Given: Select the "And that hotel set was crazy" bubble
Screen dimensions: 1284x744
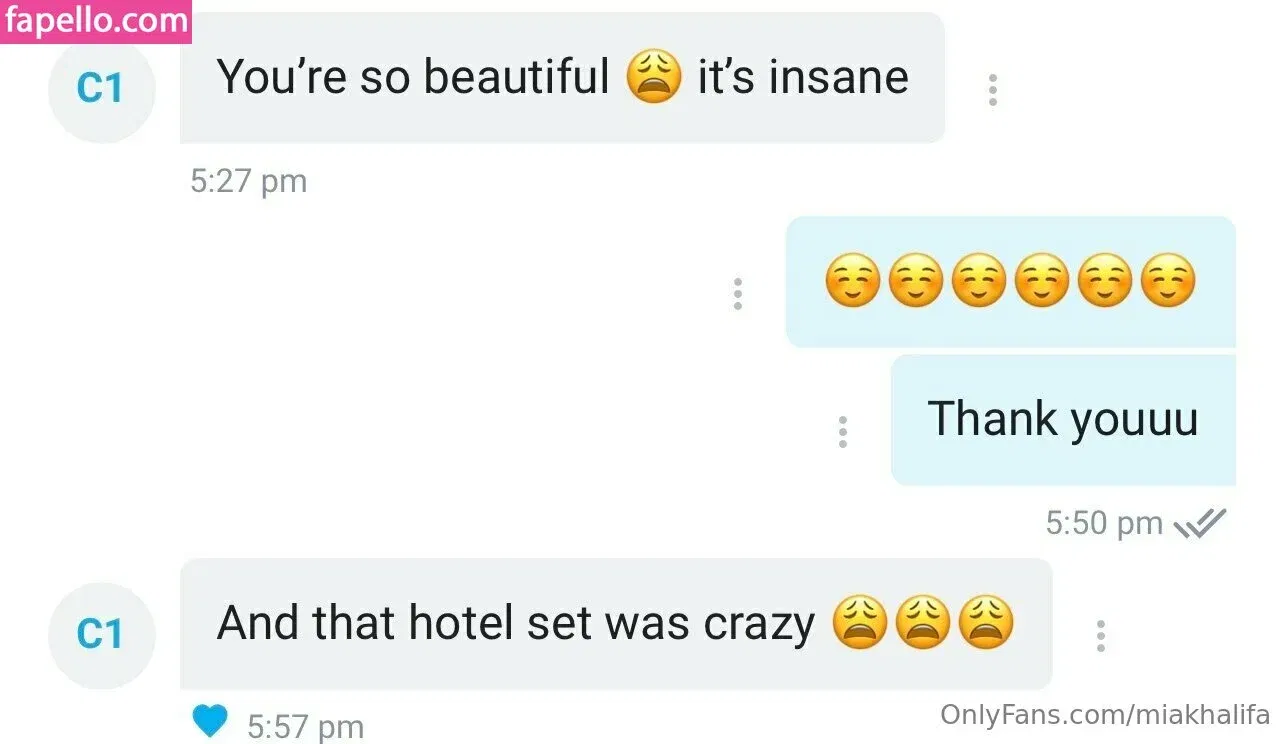Looking at the screenshot, I should click(x=616, y=624).
